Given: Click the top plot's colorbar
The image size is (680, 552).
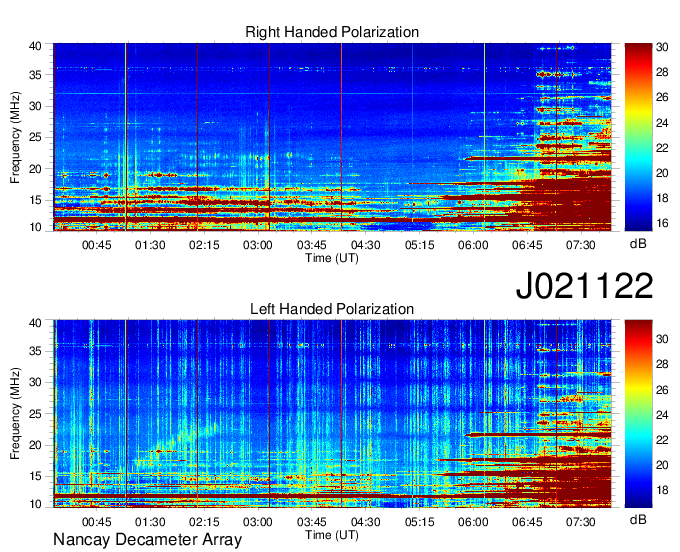Looking at the screenshot, I should [x=638, y=137].
